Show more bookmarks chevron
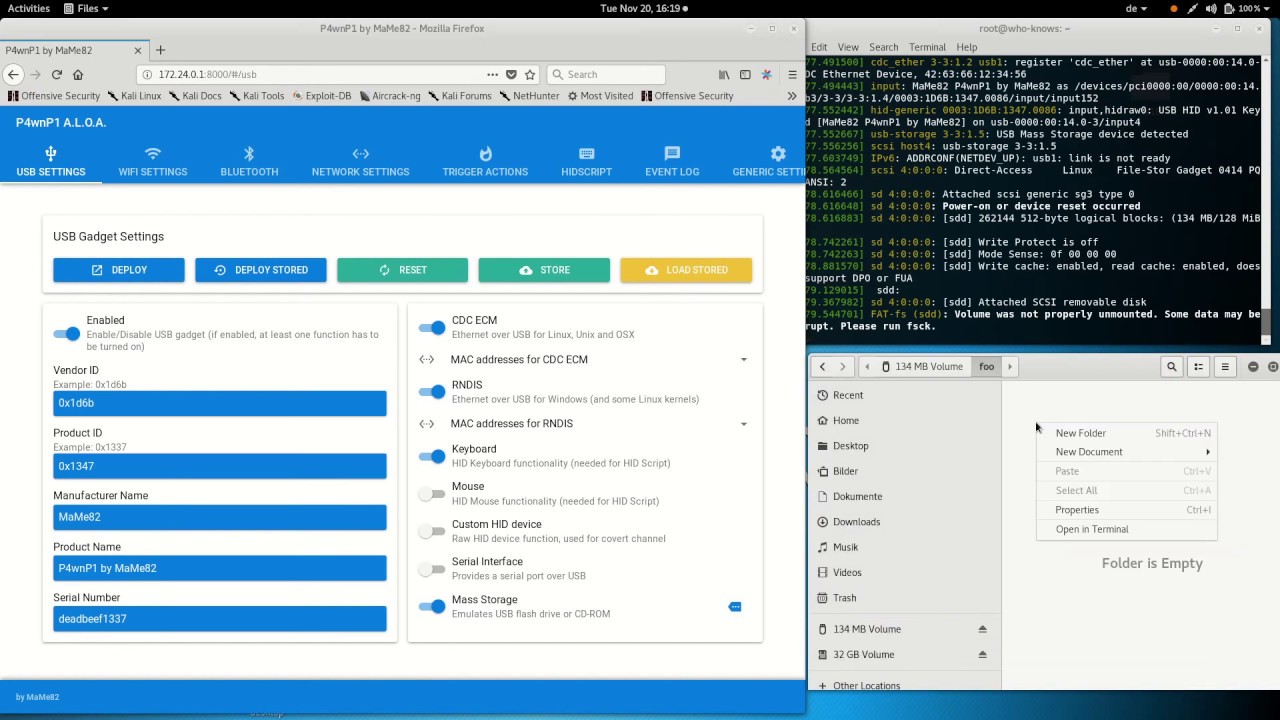Image resolution: width=1280 pixels, height=720 pixels. pos(792,96)
